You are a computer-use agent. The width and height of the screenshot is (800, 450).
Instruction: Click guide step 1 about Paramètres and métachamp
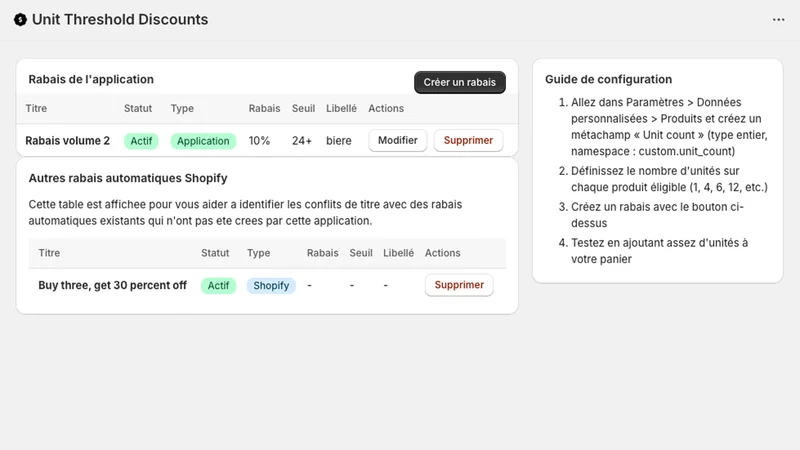[669, 127]
